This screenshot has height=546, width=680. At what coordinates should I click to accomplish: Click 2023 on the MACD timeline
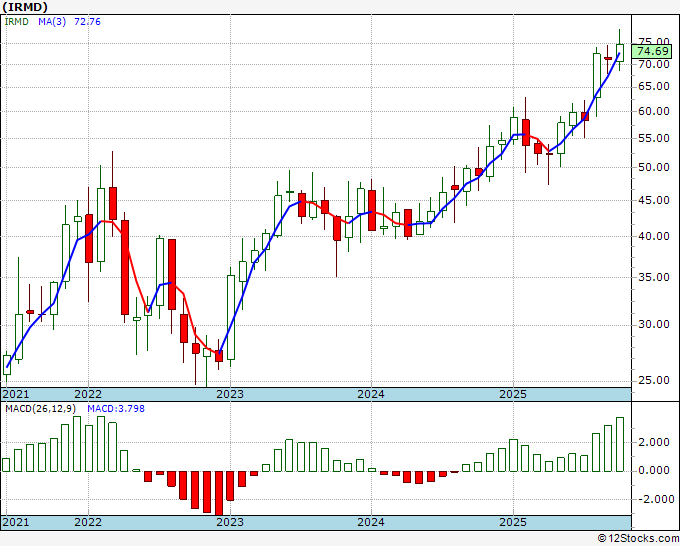coord(230,522)
